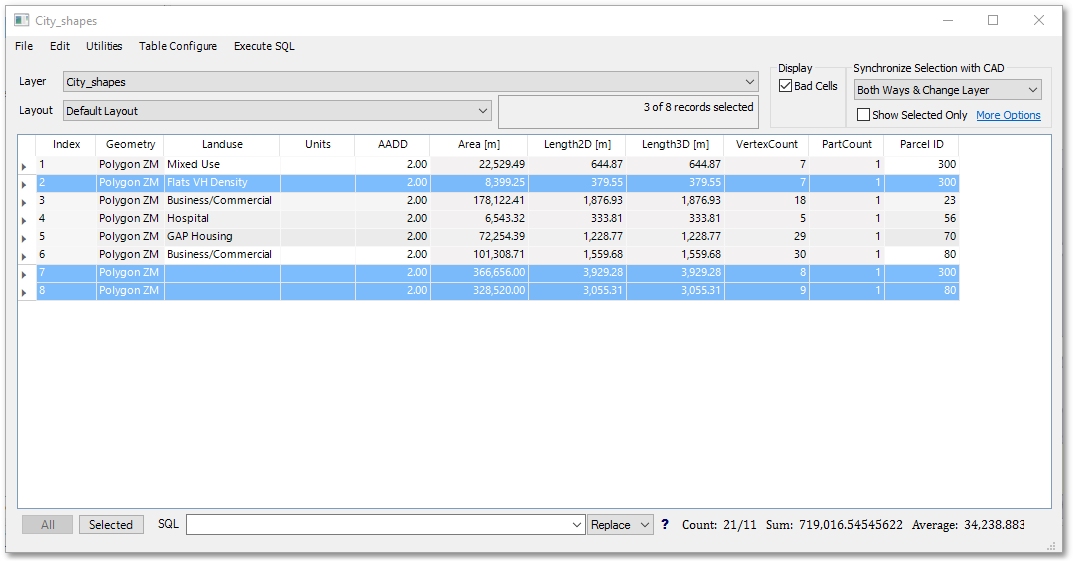Click the PartCount column header
The width and height of the screenshot is (1074, 564).
(x=847, y=145)
